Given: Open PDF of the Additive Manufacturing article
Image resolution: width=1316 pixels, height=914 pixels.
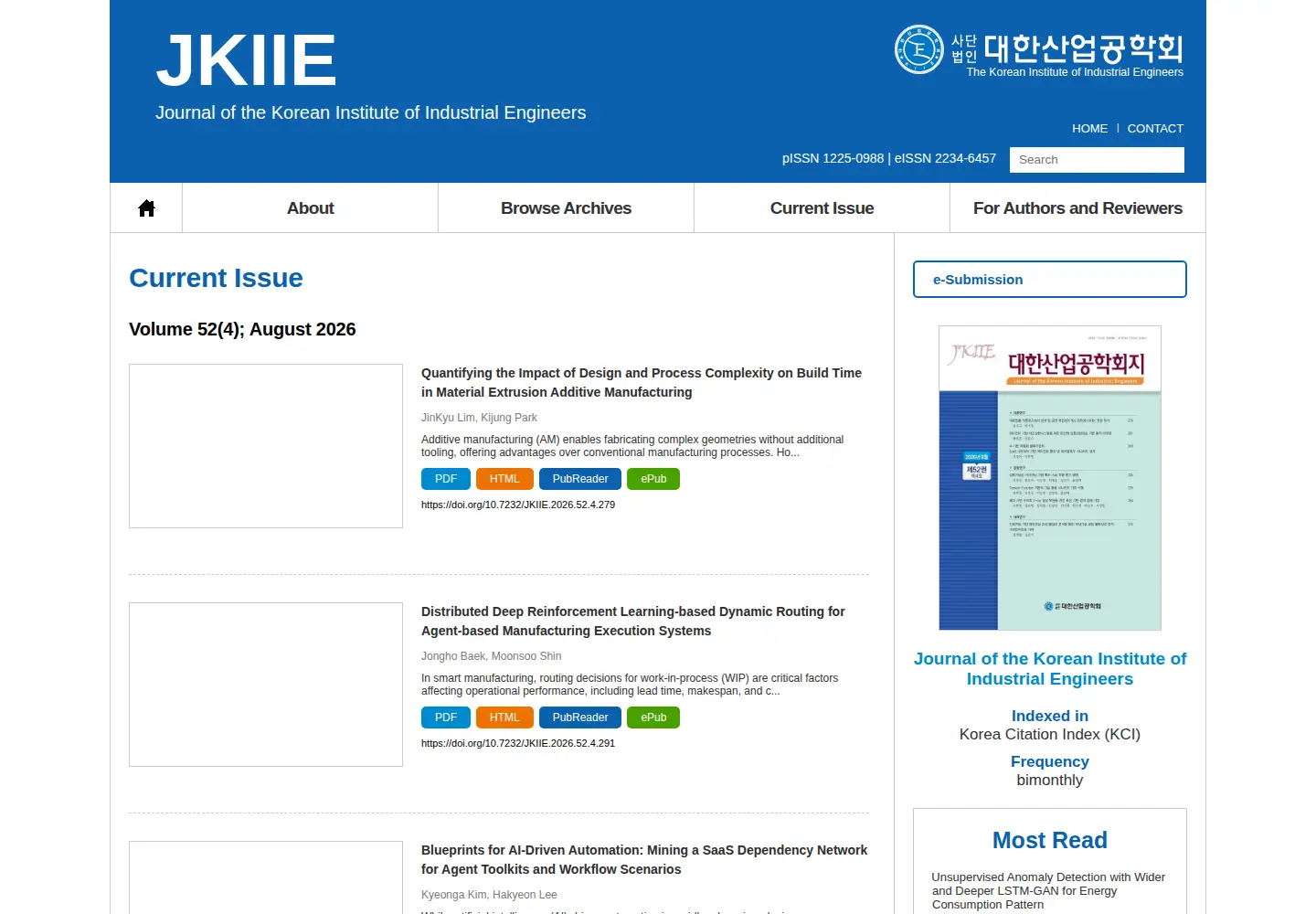Looking at the screenshot, I should 446,479.
